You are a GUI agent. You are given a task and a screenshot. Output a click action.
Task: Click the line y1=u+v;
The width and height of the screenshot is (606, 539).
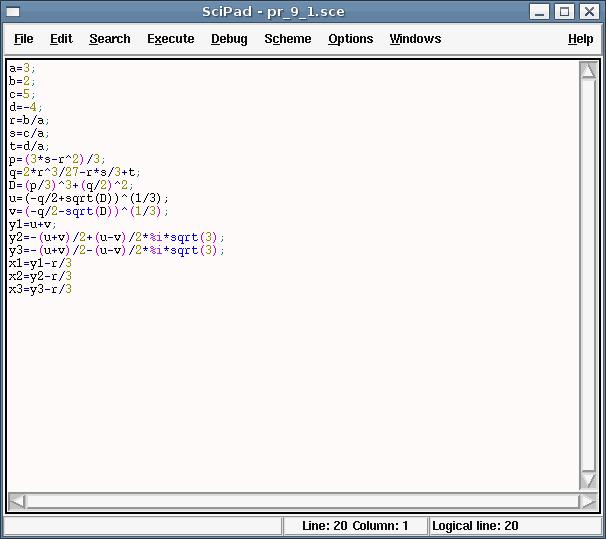pyautogui.click(x=32, y=224)
